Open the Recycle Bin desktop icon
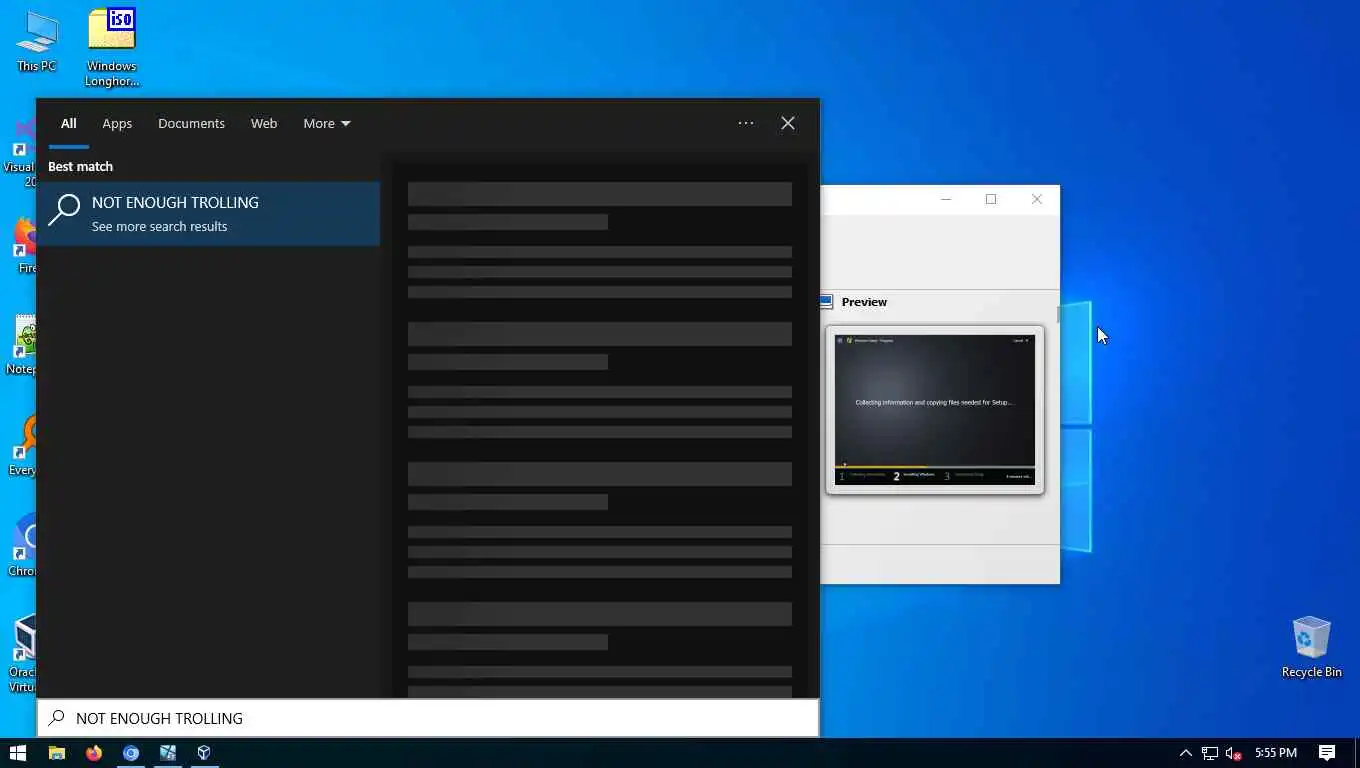Viewport: 1360px width, 768px height. [x=1311, y=646]
